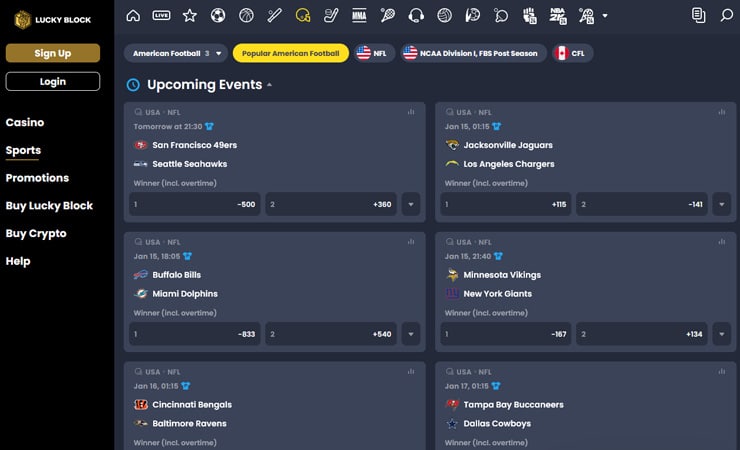This screenshot has width=740, height=450.
Task: Open stats icon for Vikings vs Giants
Action: 722,242
